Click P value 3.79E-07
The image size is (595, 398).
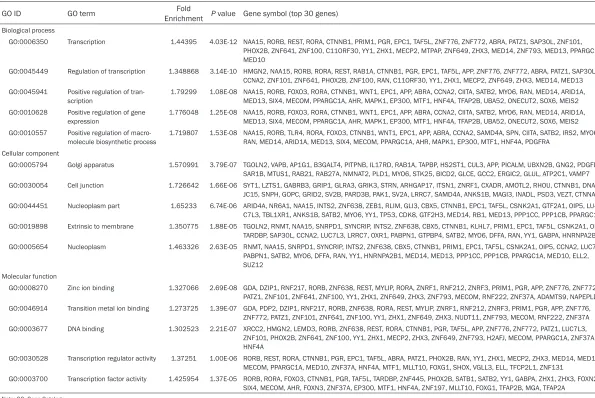[x=223, y=165]
